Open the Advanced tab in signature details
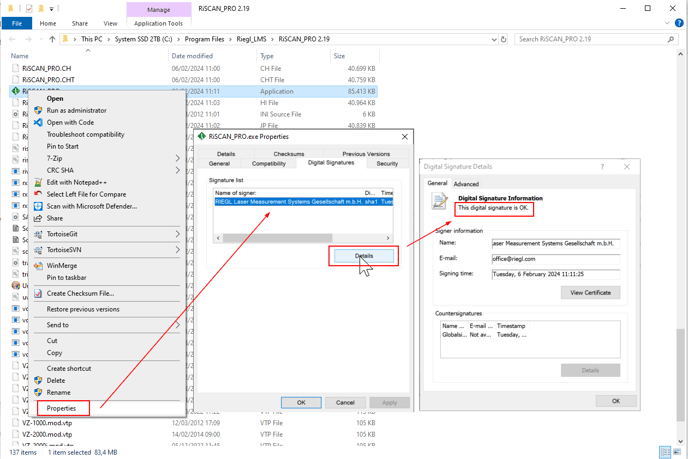 point(466,184)
